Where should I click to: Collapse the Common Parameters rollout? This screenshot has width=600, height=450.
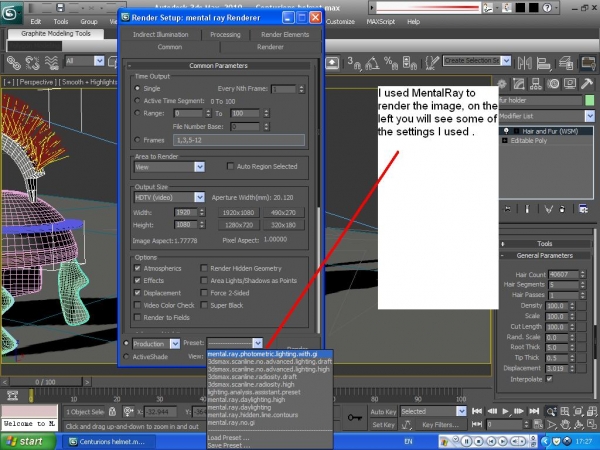[218, 65]
